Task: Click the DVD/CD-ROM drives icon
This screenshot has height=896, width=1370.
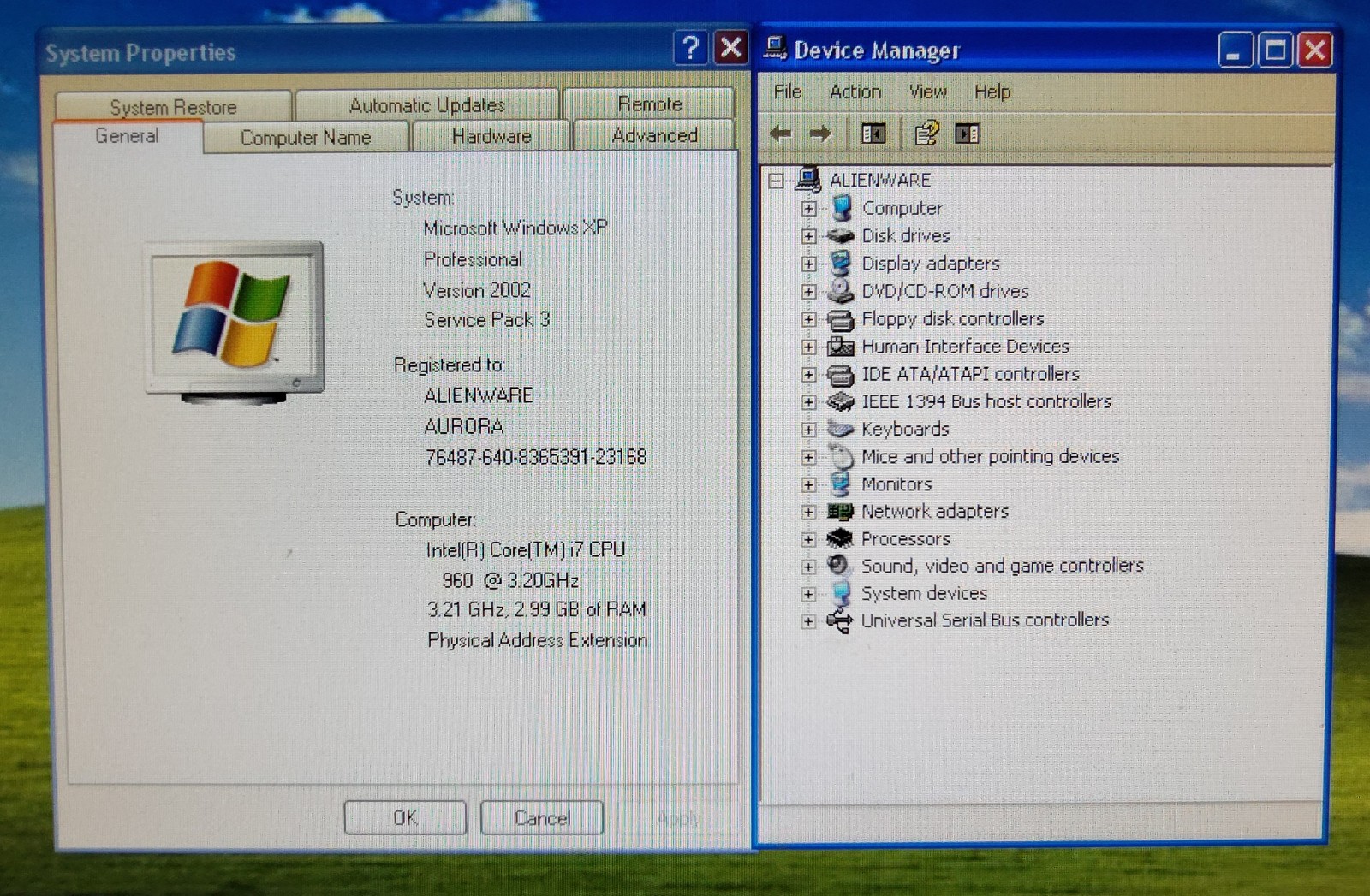Action: point(841,291)
